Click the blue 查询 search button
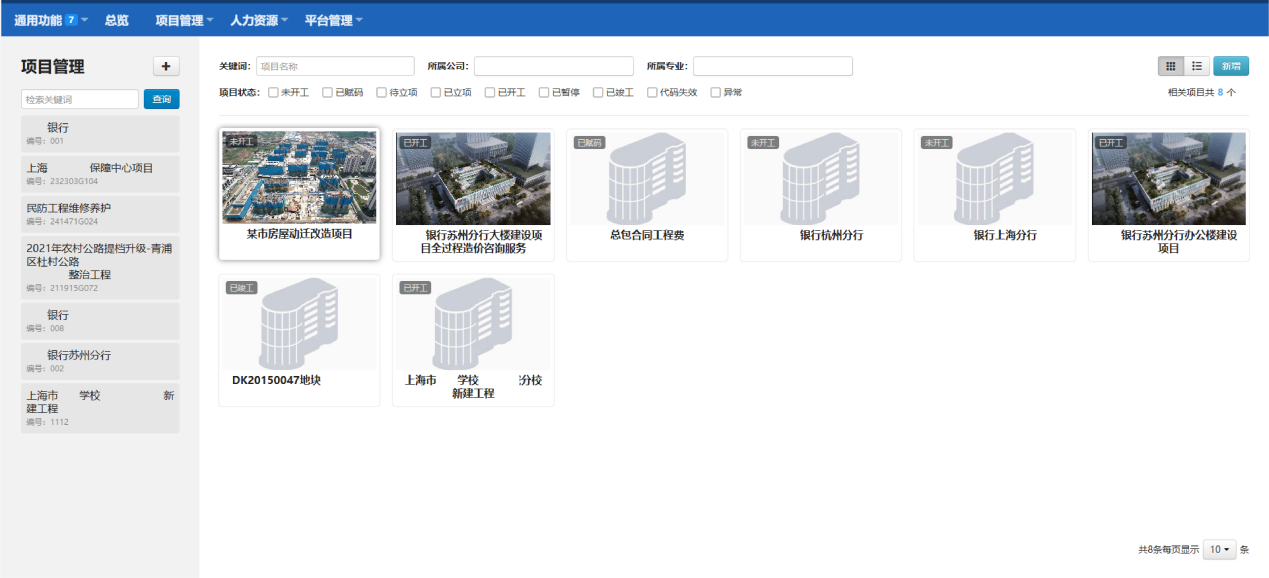 tap(161, 99)
